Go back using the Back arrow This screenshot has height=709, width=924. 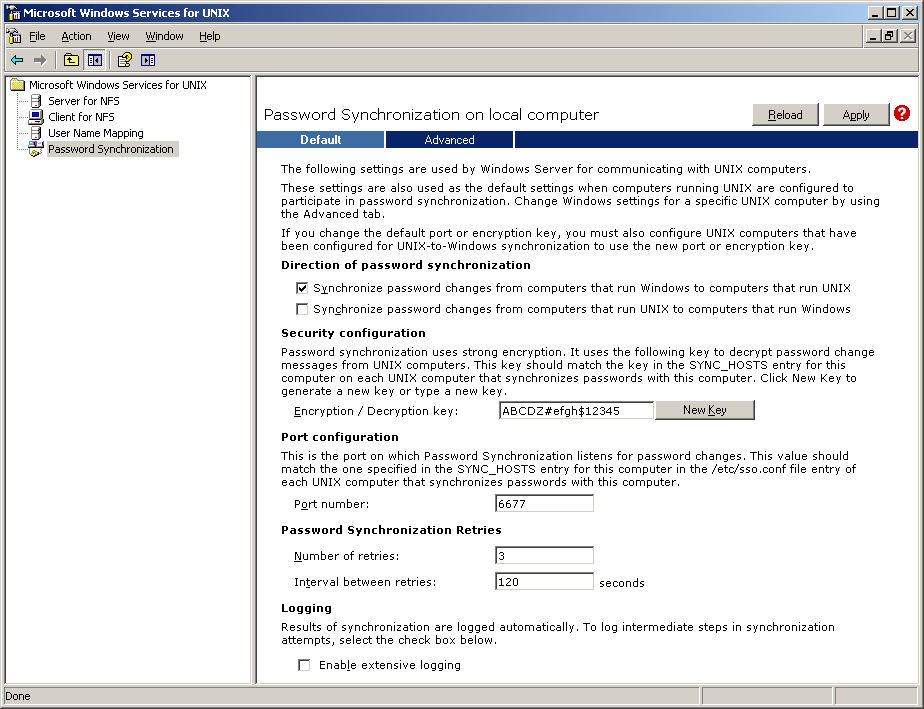click(17, 60)
